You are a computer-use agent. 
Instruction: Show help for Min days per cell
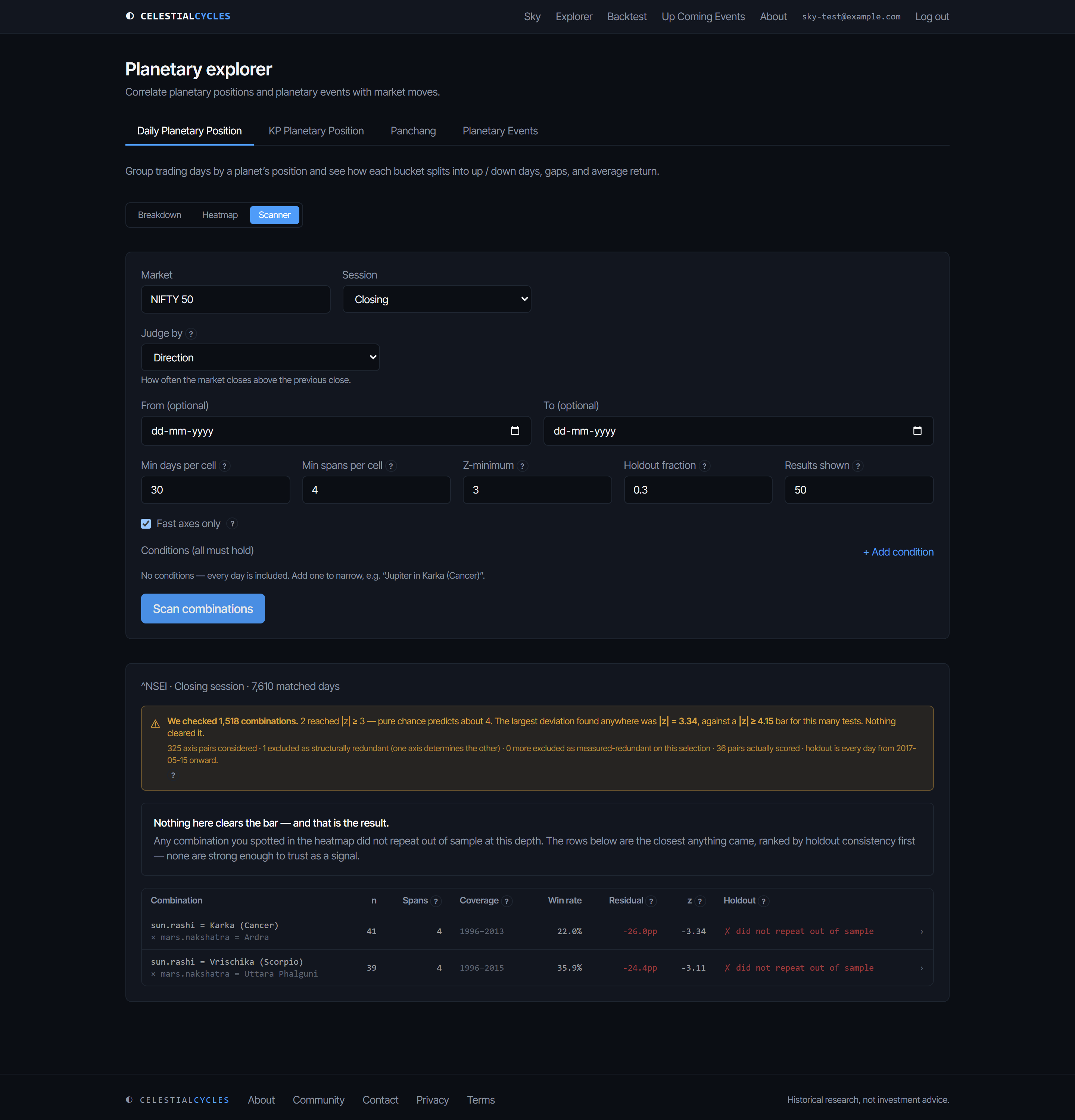[x=224, y=466]
